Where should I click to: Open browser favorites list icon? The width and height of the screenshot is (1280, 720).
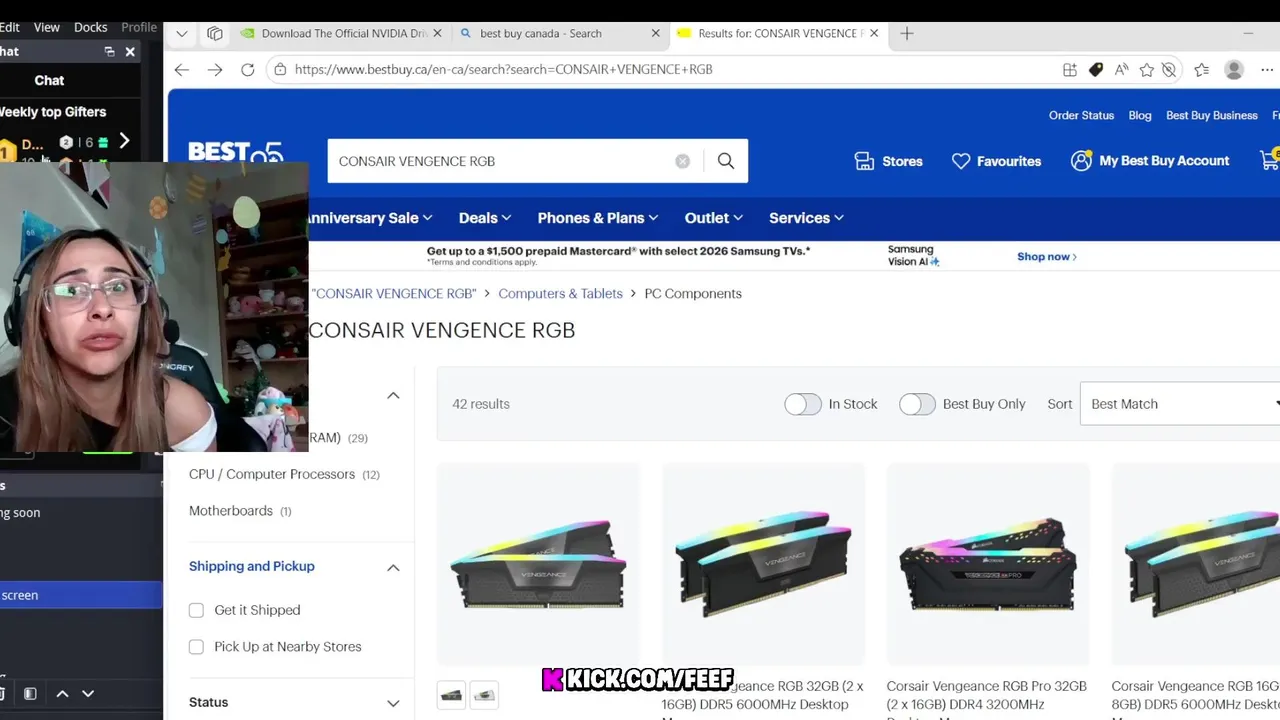(x=1202, y=70)
